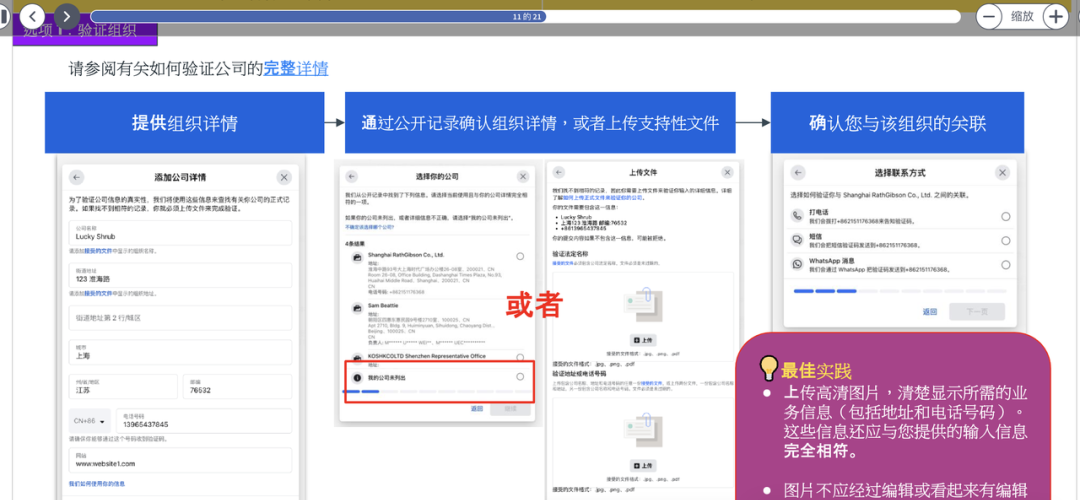The width and height of the screenshot is (1080, 500).
Task: Close the 添加公司详情 dialog
Action: tap(284, 177)
